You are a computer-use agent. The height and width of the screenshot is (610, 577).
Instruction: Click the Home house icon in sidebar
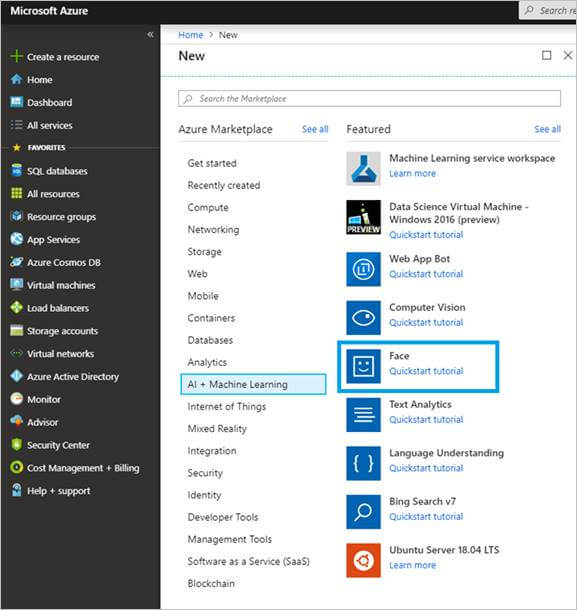pyautogui.click(x=16, y=79)
